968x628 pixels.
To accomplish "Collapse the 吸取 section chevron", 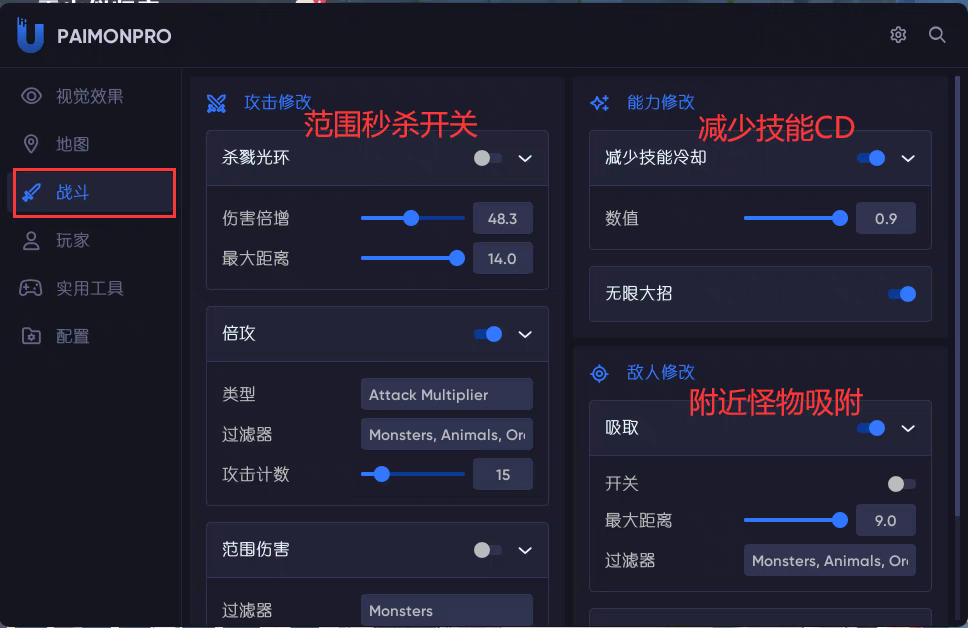I will [908, 429].
